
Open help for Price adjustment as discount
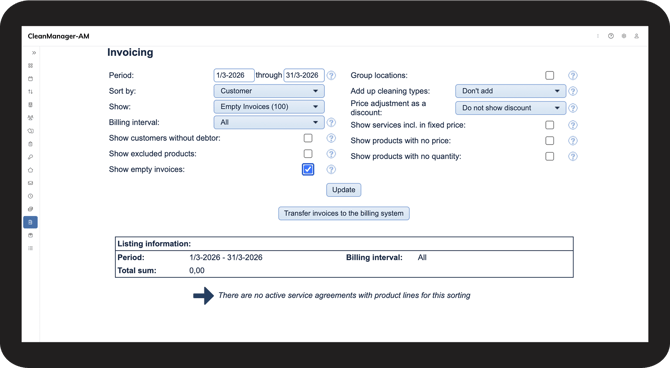click(573, 108)
